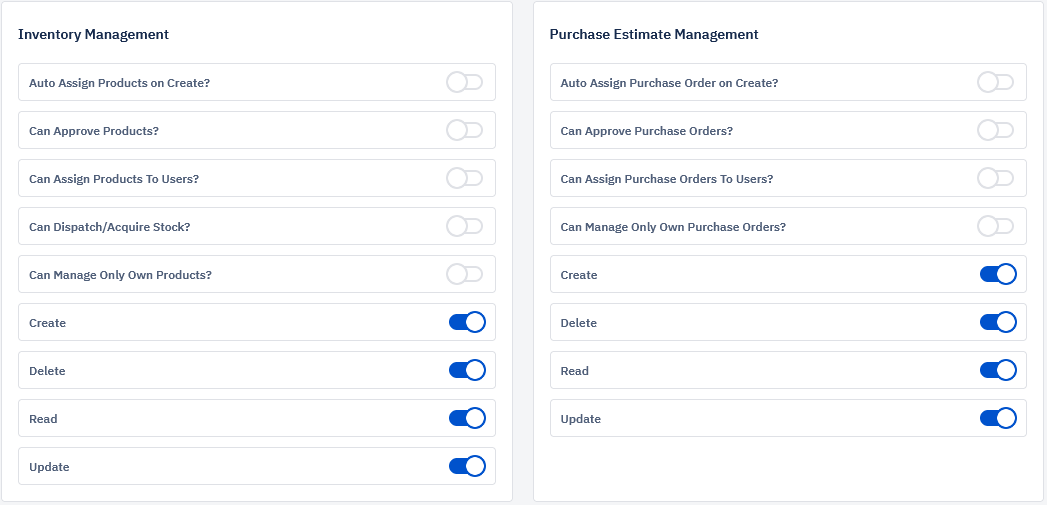Click 'Can Assign Purchase Orders To Users?' label
The width and height of the screenshot is (1047, 505).
pos(666,179)
